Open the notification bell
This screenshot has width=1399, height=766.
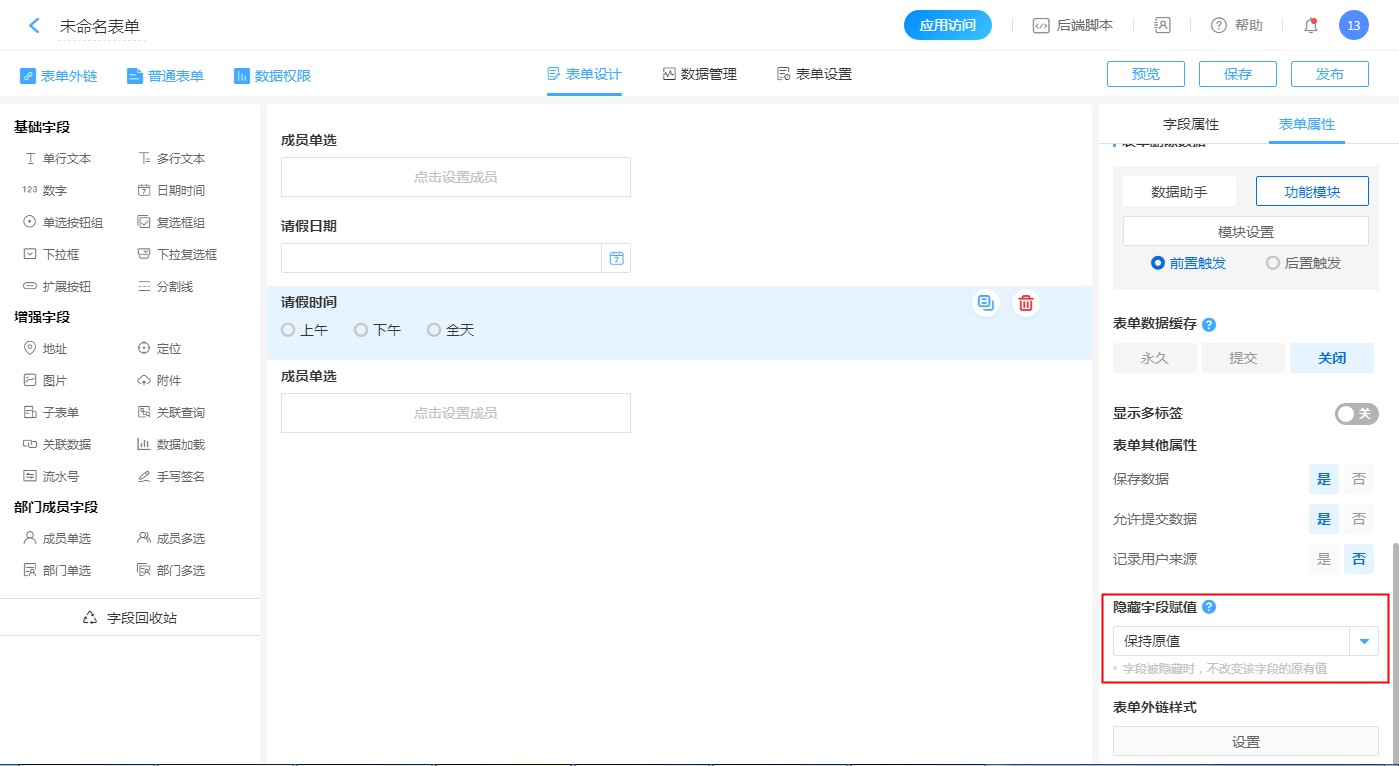point(1311,26)
